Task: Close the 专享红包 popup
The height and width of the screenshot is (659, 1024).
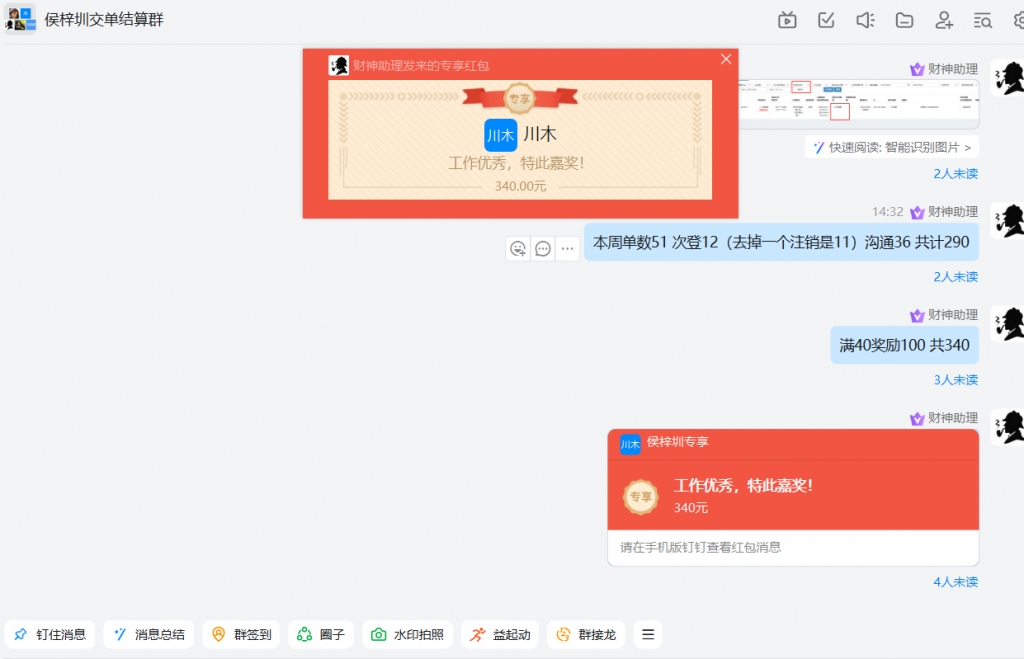Action: click(x=726, y=58)
